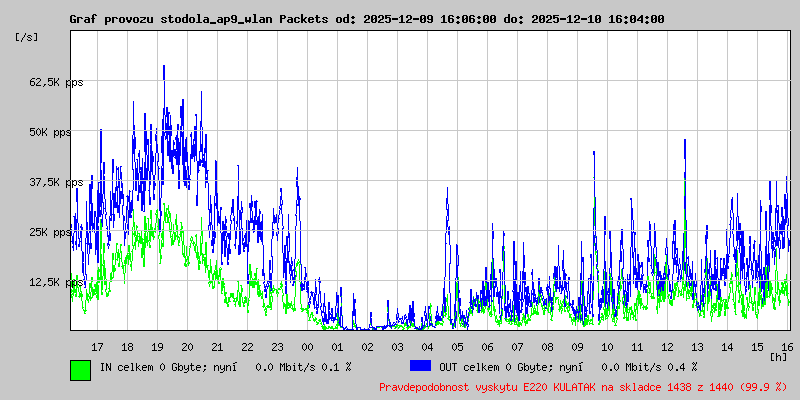
Task: Click the '04' hour label on x-axis
Action: pyautogui.click(x=428, y=347)
